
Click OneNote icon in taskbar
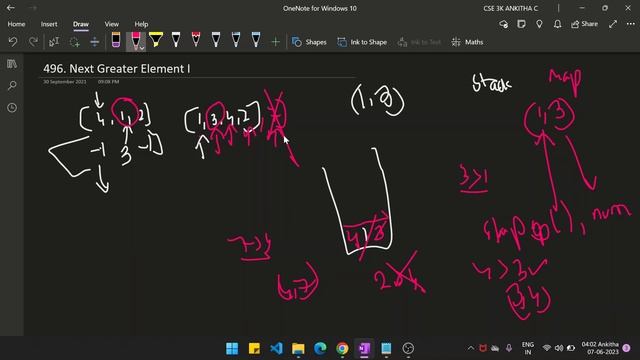tap(364, 348)
